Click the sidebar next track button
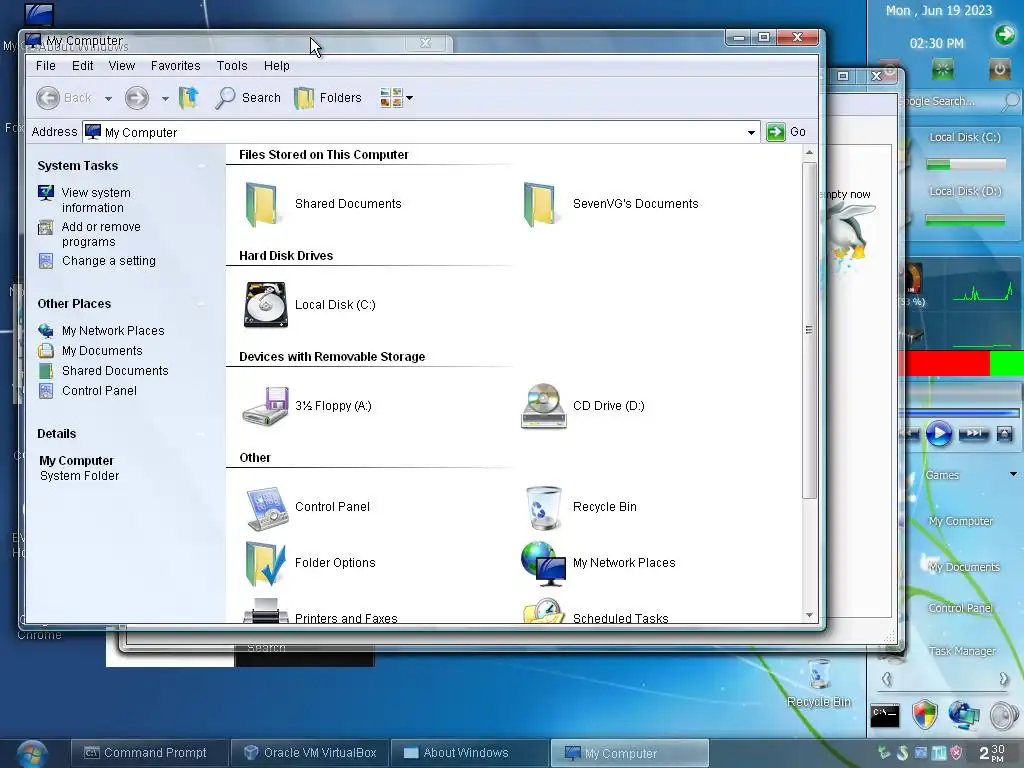 973,433
